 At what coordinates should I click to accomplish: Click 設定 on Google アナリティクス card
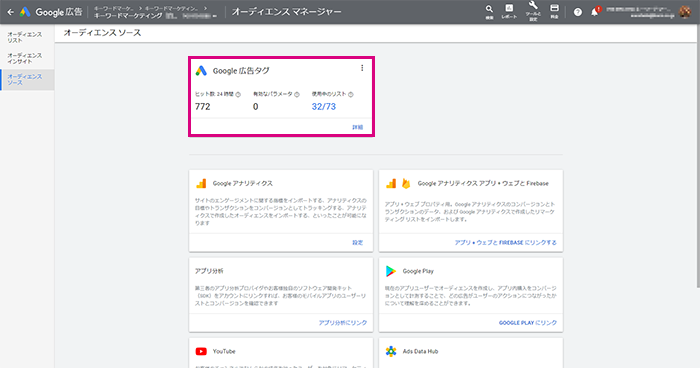tap(358, 243)
